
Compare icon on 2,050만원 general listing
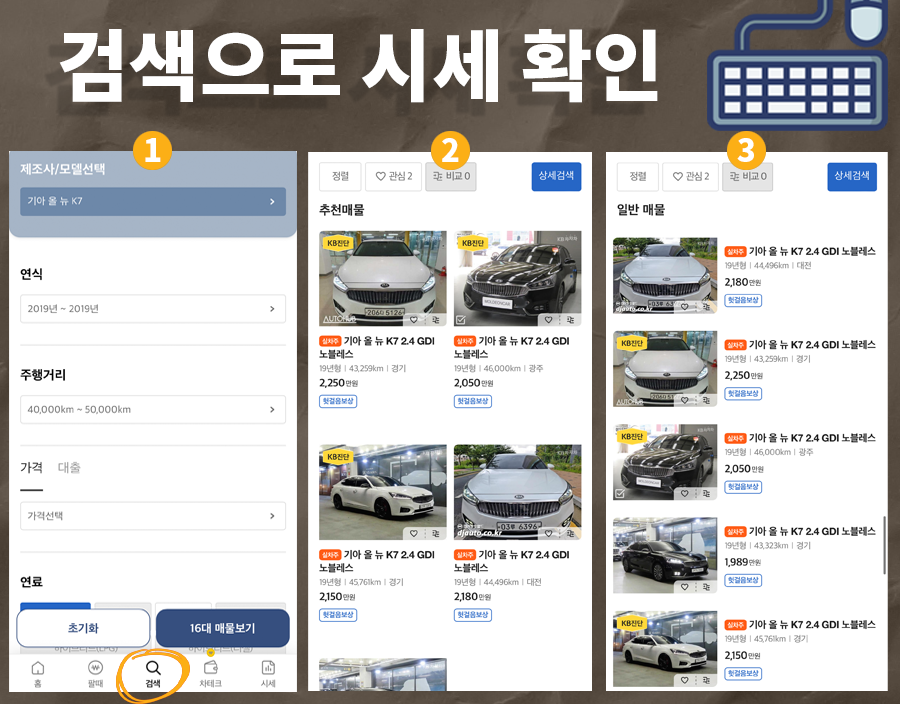(x=707, y=493)
